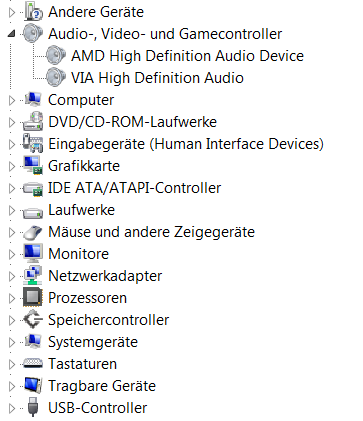Select Eingabegeräte (Human Interface Devices) entry
The width and height of the screenshot is (363, 421).
point(186,144)
